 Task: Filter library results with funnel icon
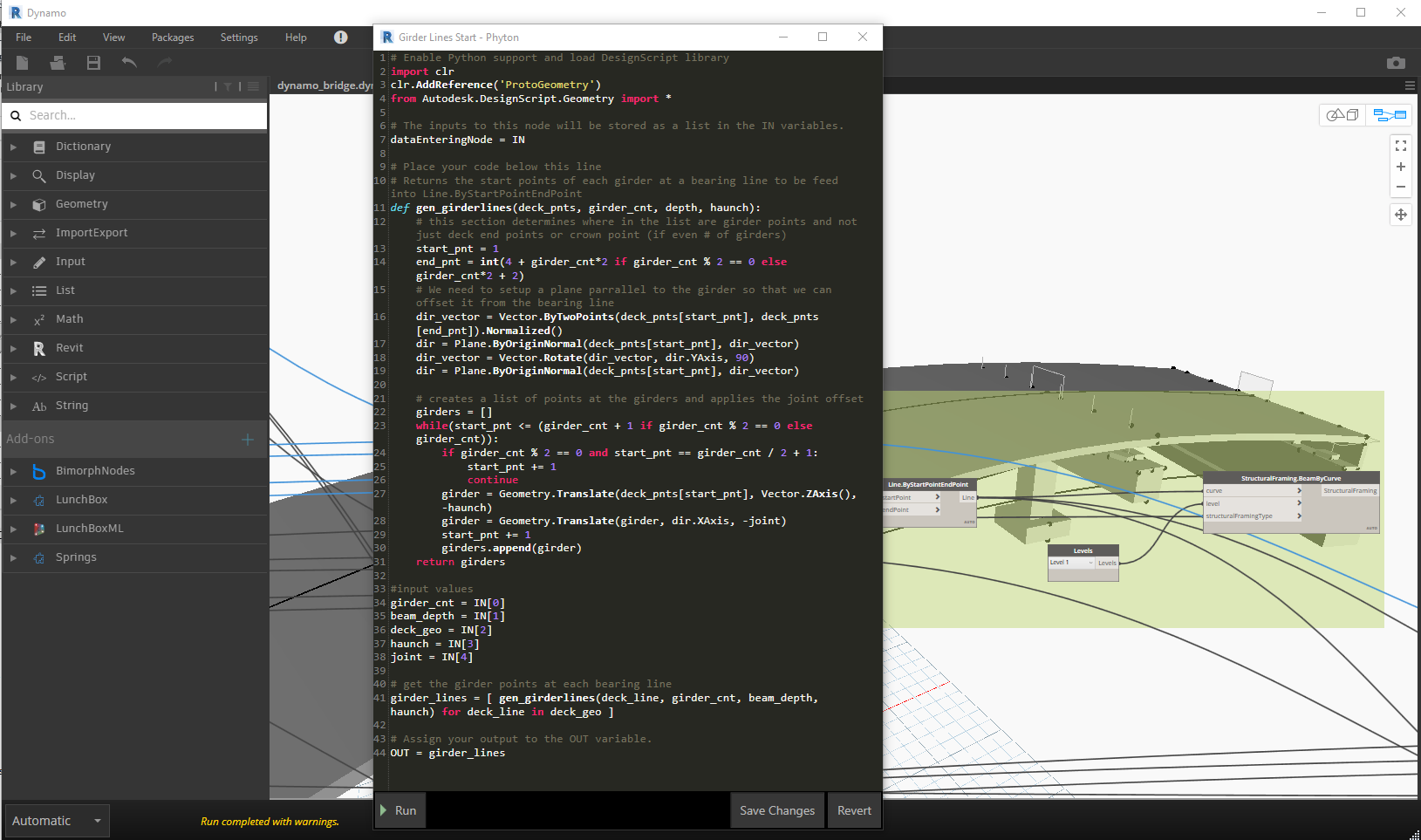(x=228, y=87)
